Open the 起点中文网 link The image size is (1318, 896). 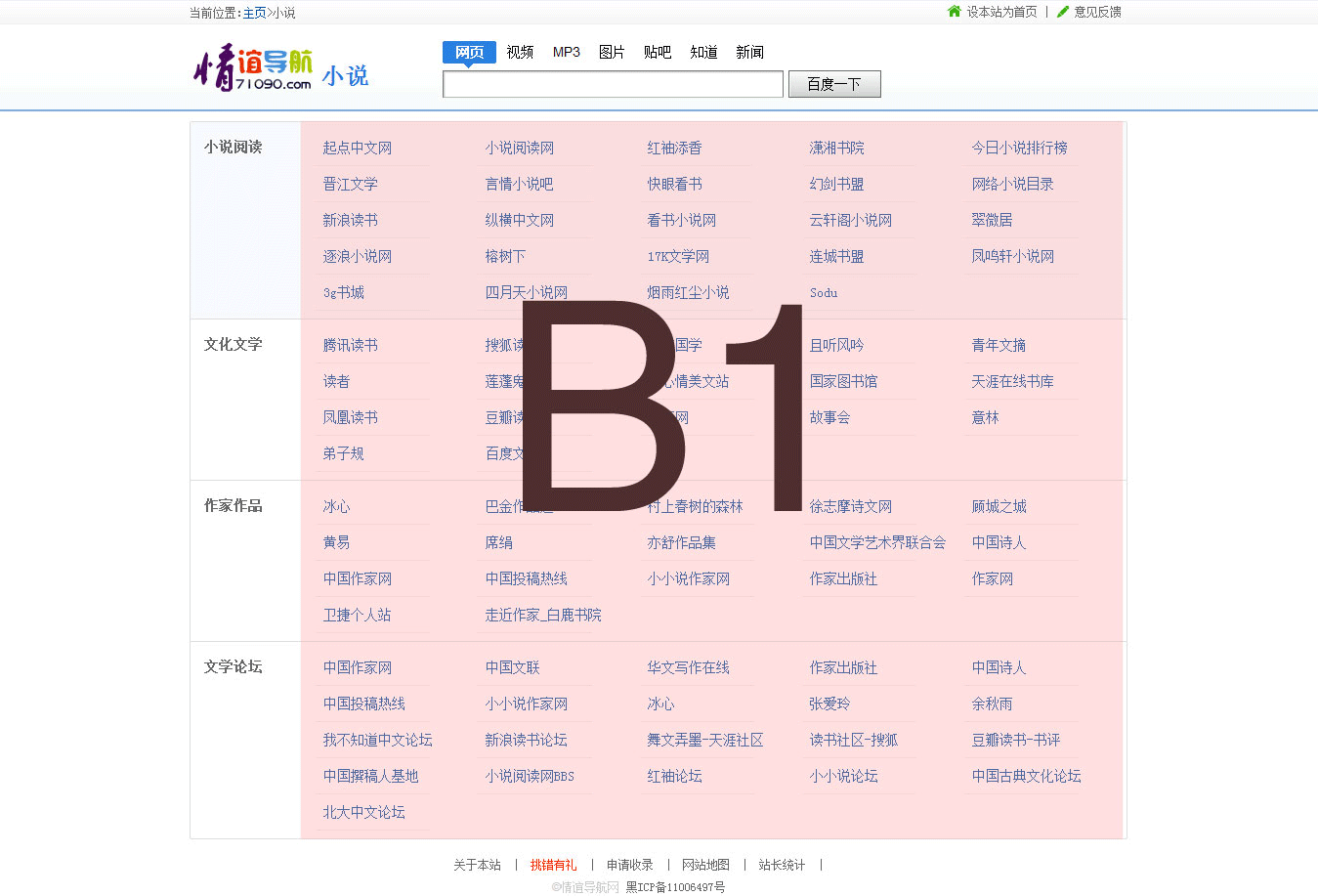358,148
